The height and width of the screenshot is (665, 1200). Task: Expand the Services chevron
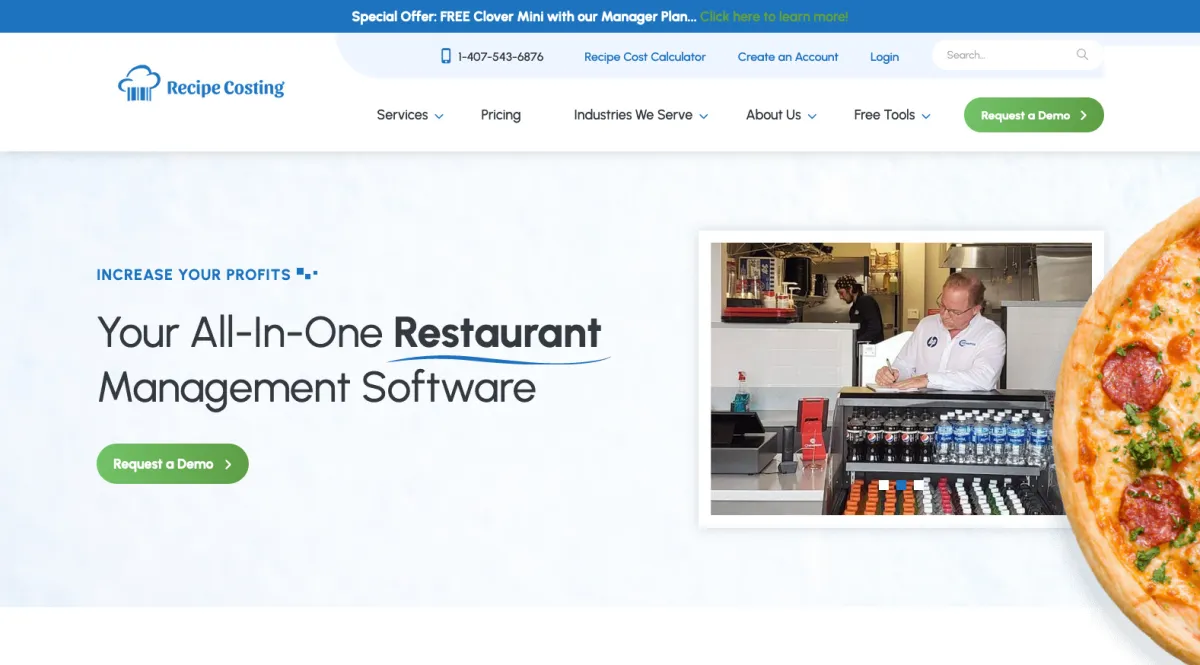pos(439,116)
